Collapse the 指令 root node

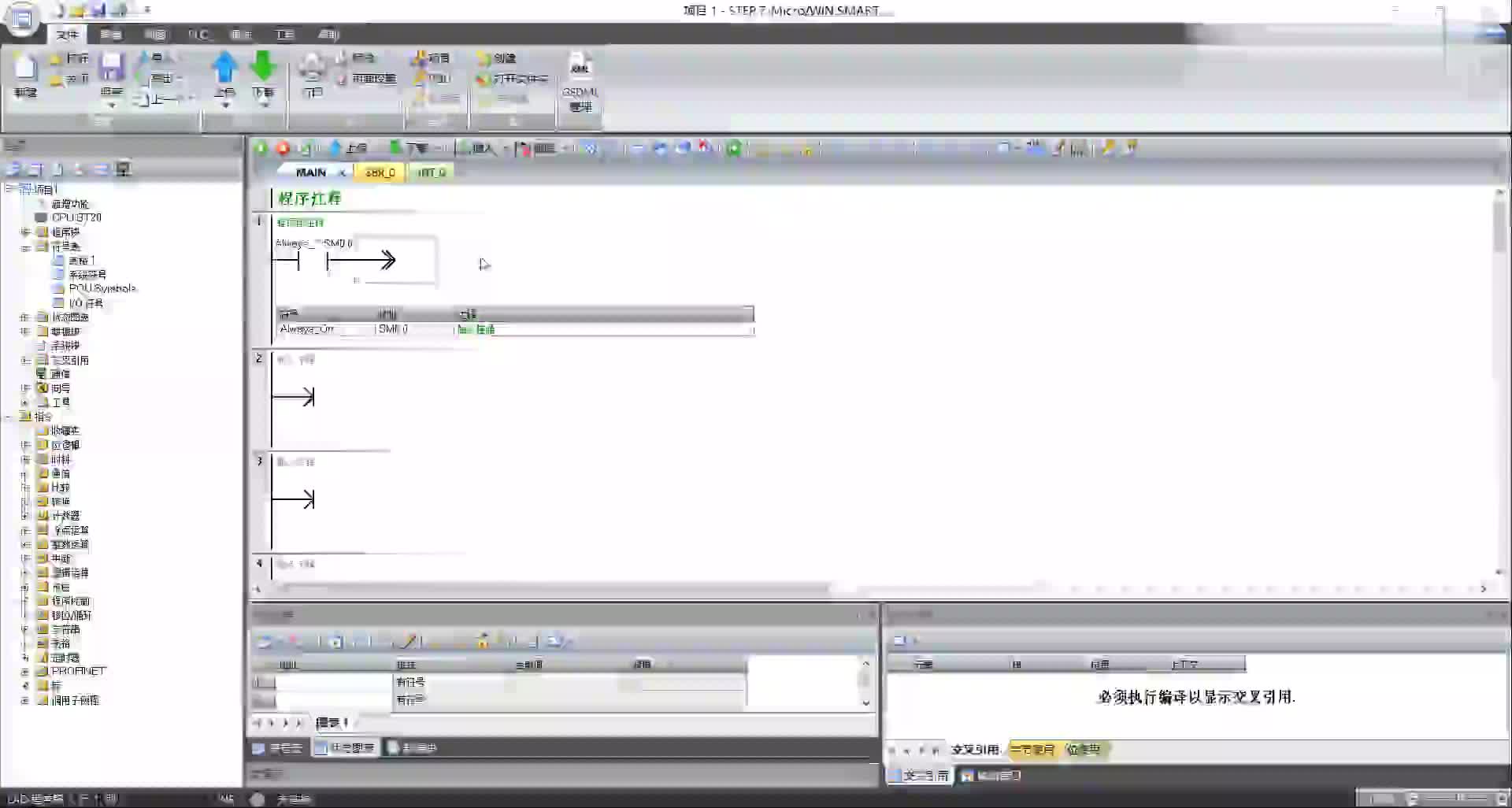(9, 417)
